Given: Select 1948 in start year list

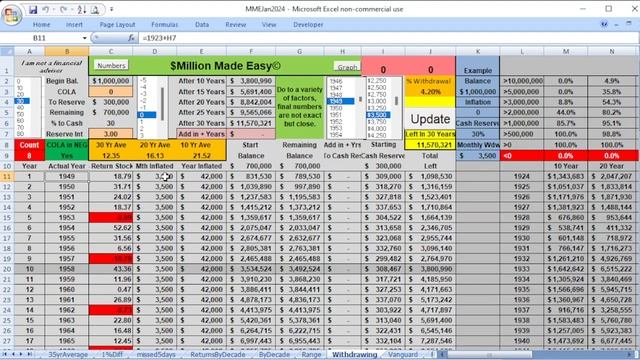Looking at the screenshot, I should coord(341,94).
